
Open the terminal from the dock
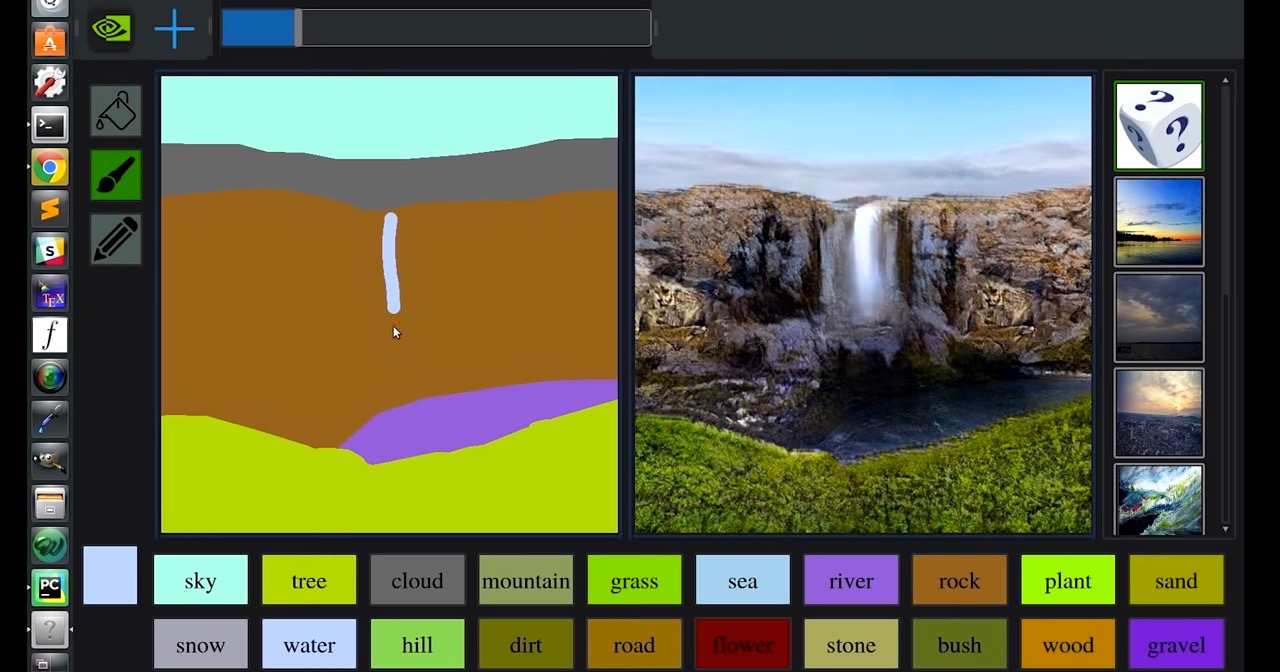tap(49, 125)
